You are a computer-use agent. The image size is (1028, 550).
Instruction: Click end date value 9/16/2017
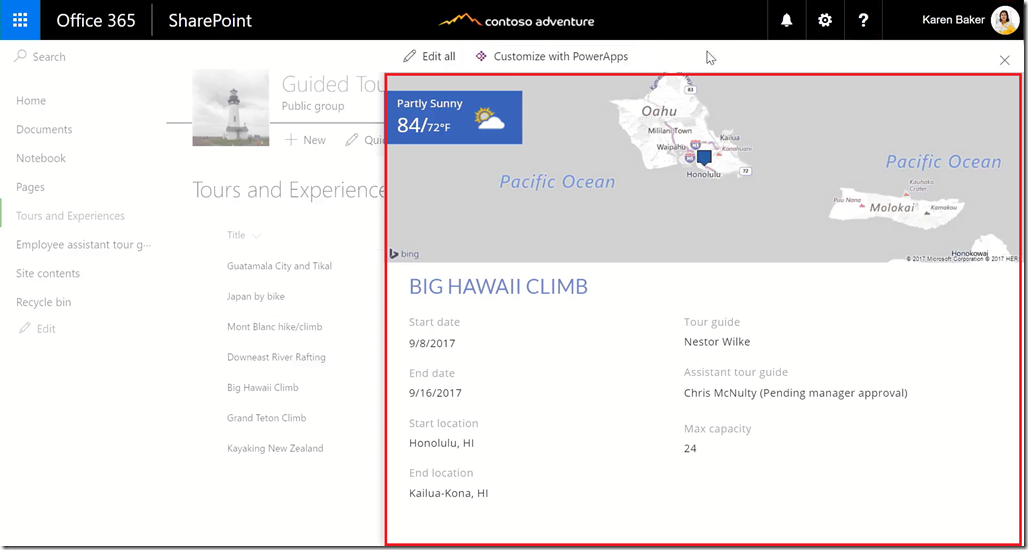coord(435,393)
